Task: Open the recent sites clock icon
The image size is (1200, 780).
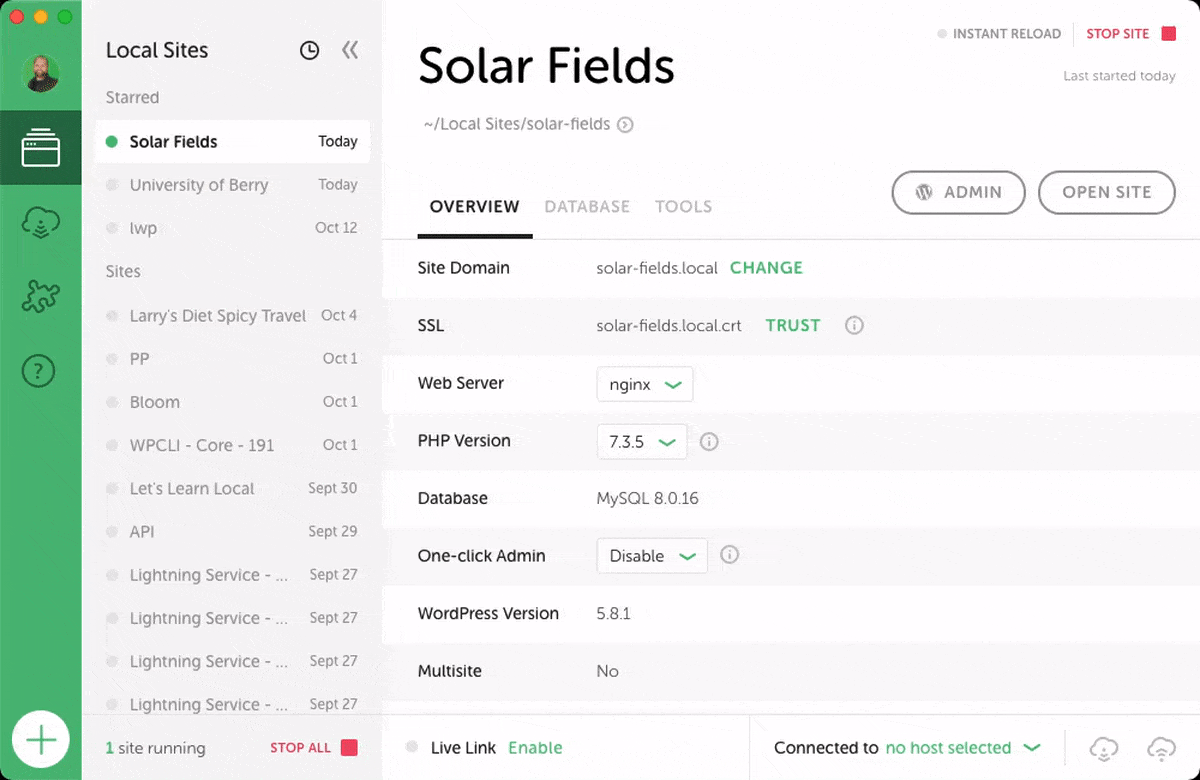Action: tap(309, 51)
